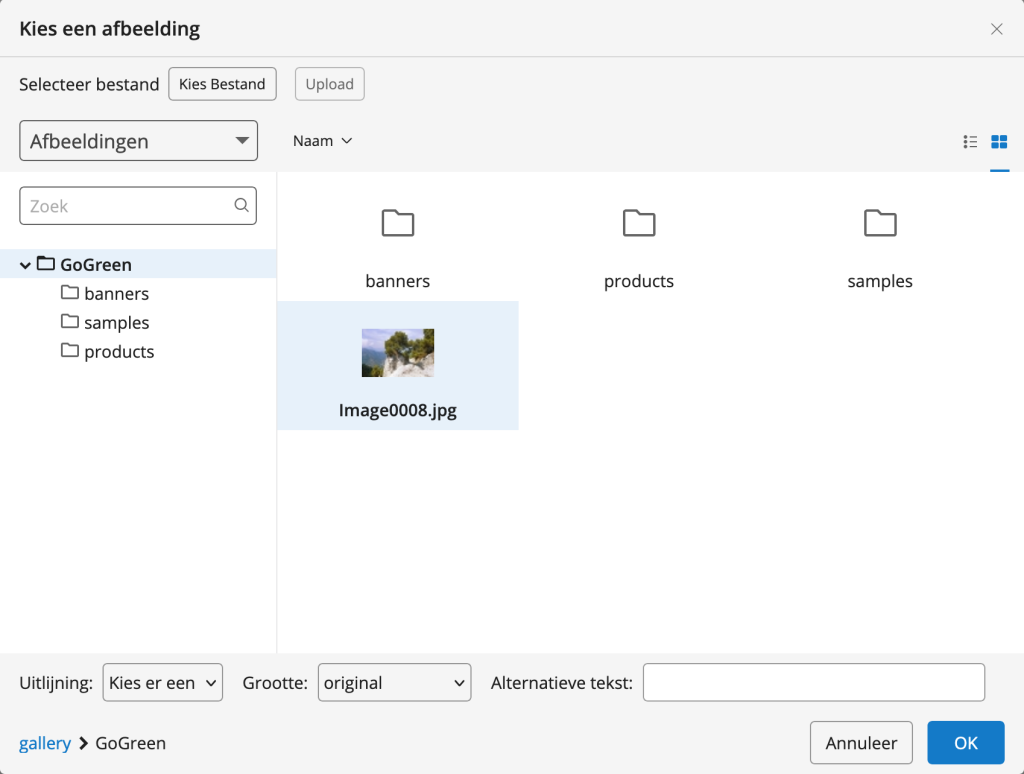Close the Kies een afbeelding dialog
The width and height of the screenshot is (1024, 774).
coord(997,29)
